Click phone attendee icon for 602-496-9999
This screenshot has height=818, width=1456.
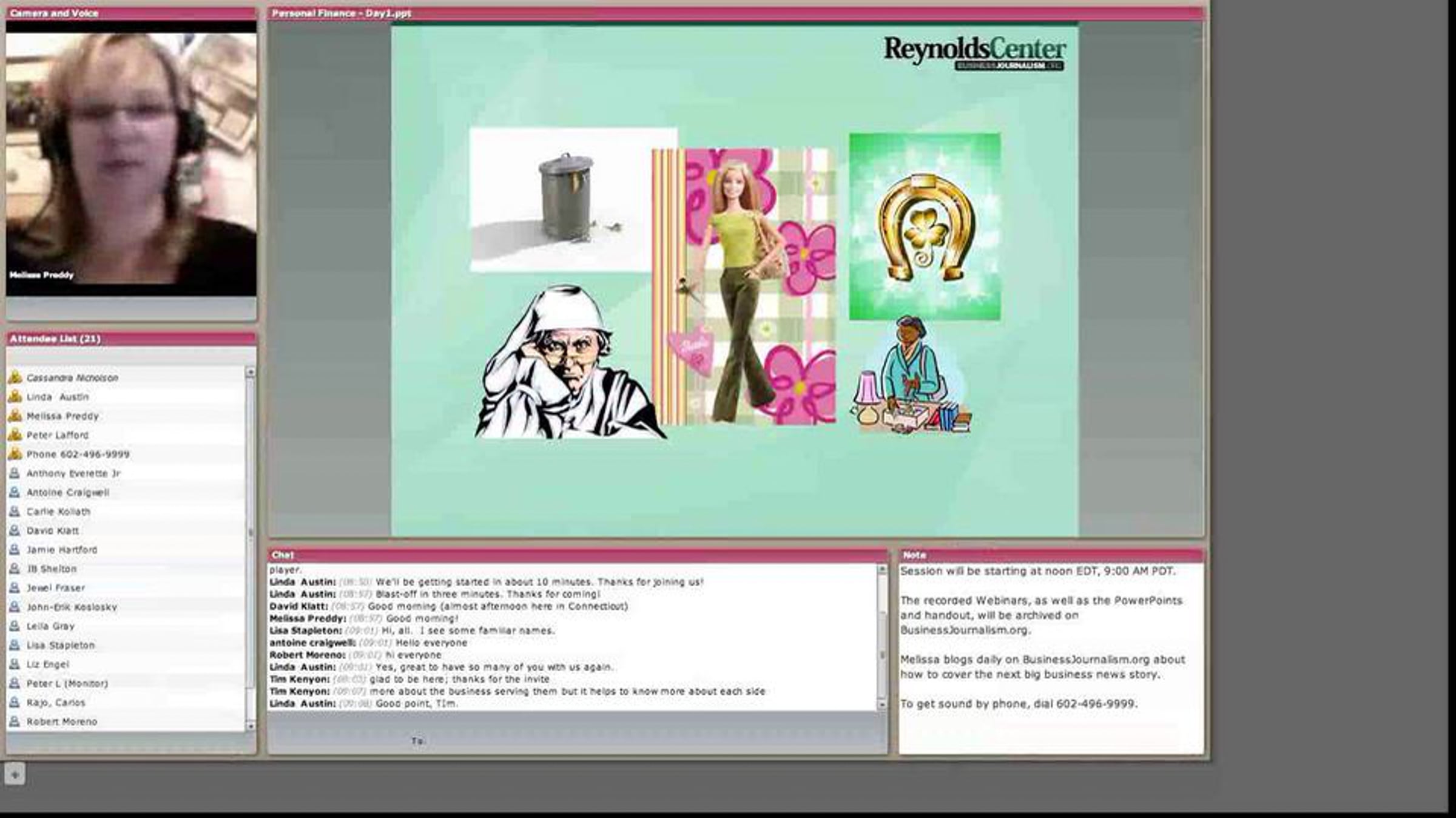(15, 454)
